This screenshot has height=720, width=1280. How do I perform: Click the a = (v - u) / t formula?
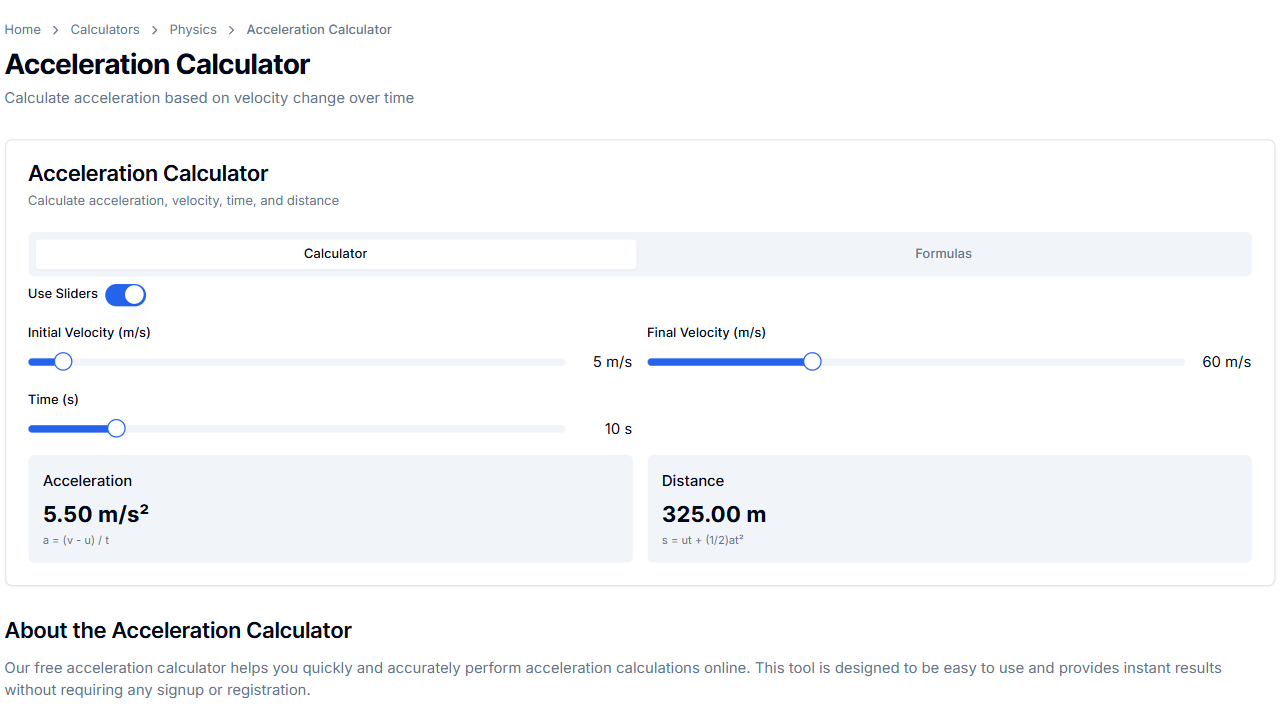pyautogui.click(x=74, y=540)
